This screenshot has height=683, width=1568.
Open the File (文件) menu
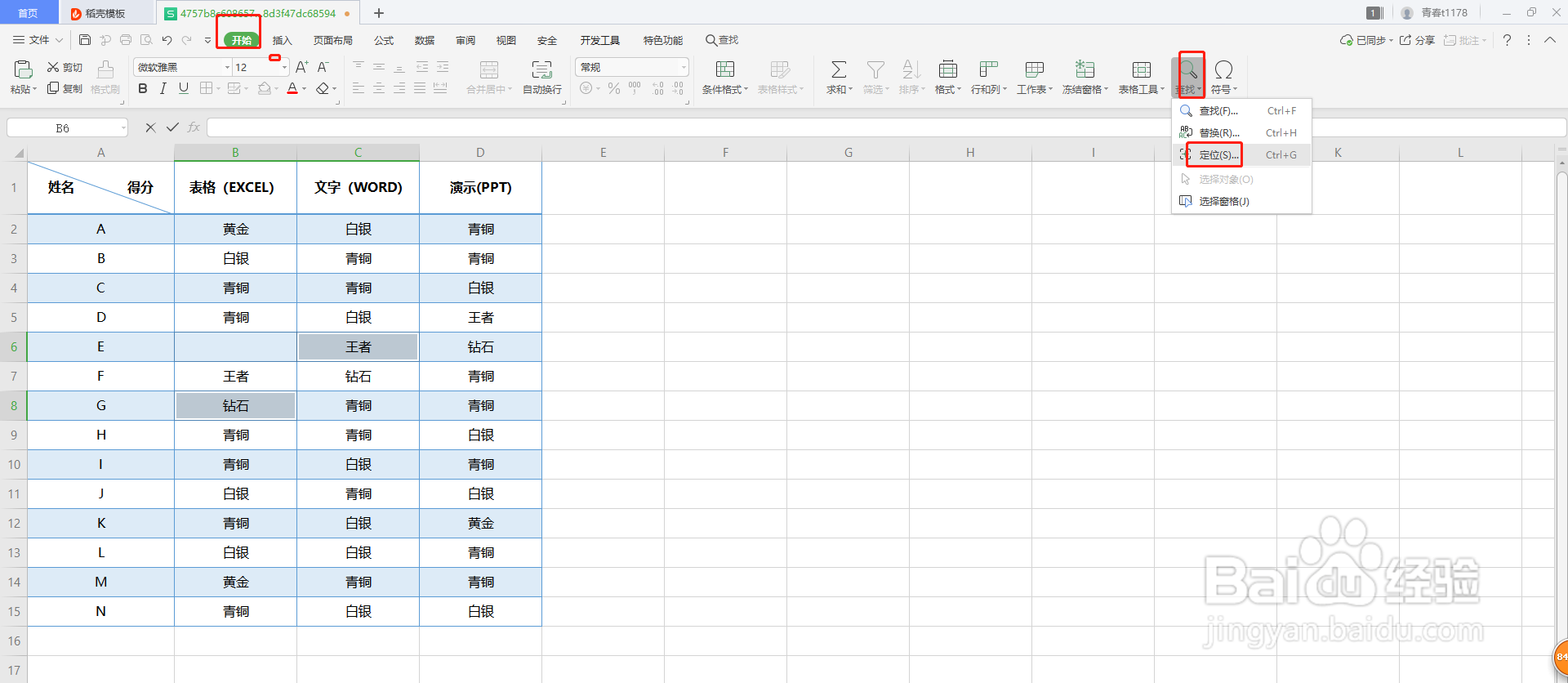pyautogui.click(x=38, y=40)
